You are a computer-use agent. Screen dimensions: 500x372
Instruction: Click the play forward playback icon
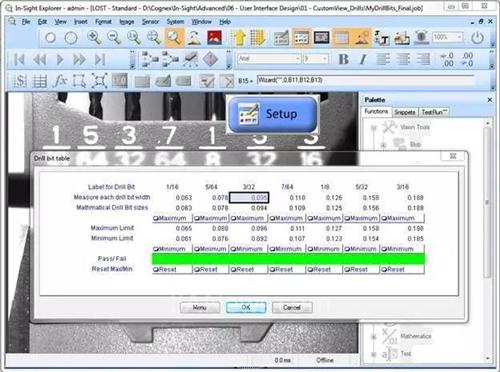tap(60, 60)
